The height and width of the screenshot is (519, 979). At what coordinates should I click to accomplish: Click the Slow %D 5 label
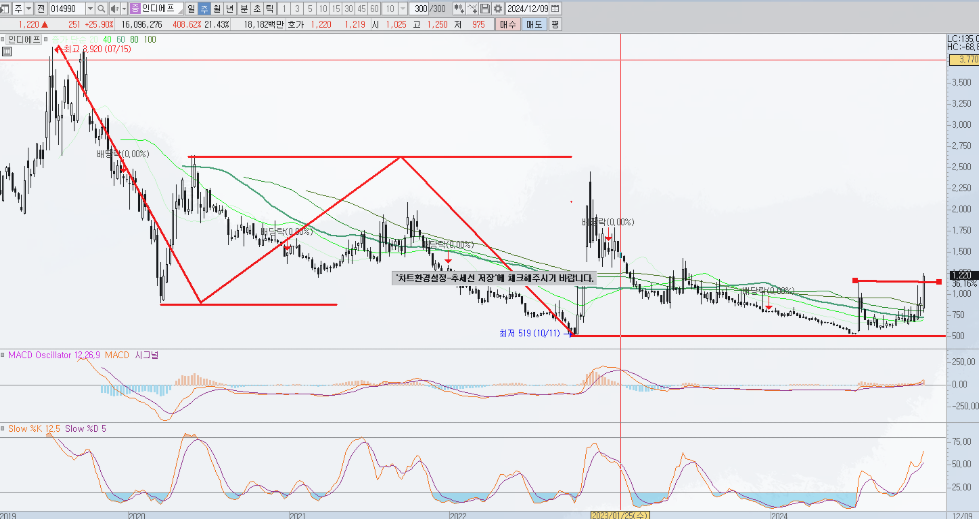[86, 428]
